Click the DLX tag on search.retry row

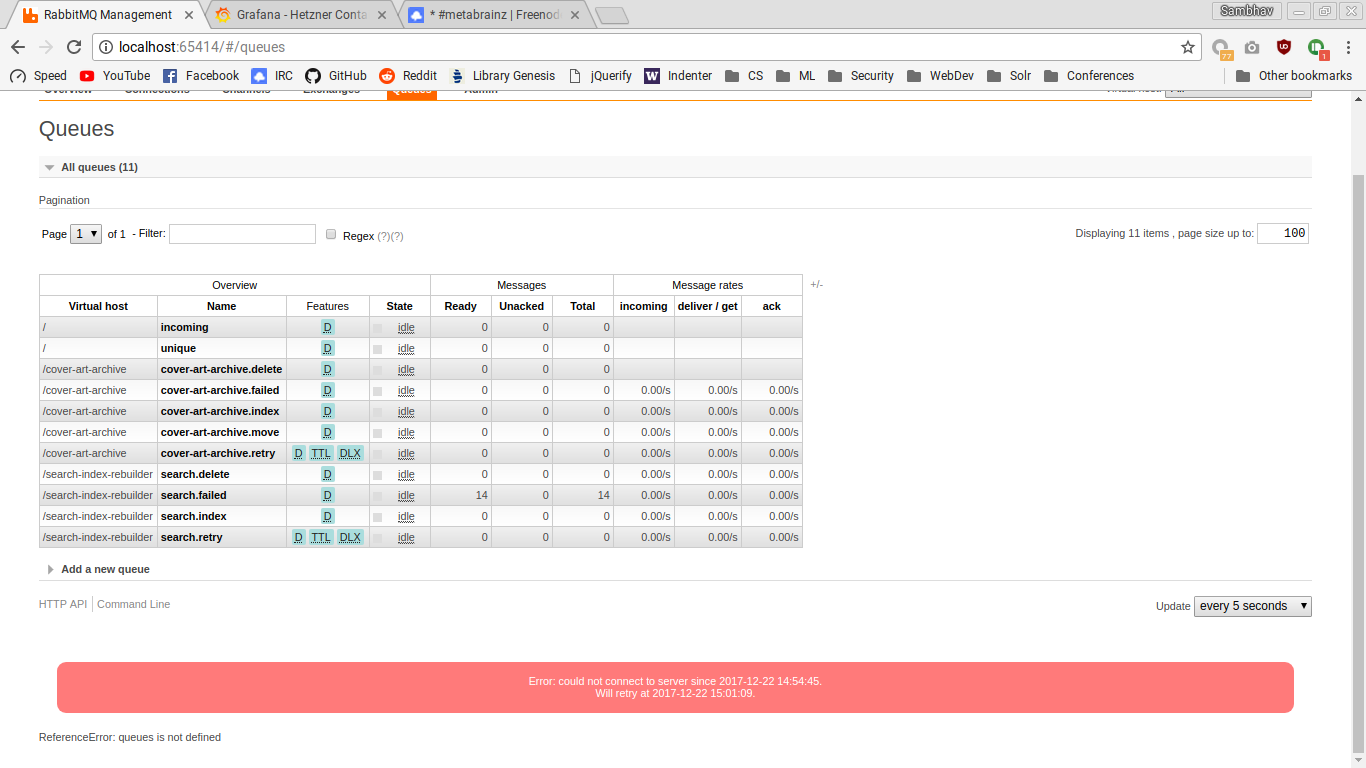click(349, 537)
